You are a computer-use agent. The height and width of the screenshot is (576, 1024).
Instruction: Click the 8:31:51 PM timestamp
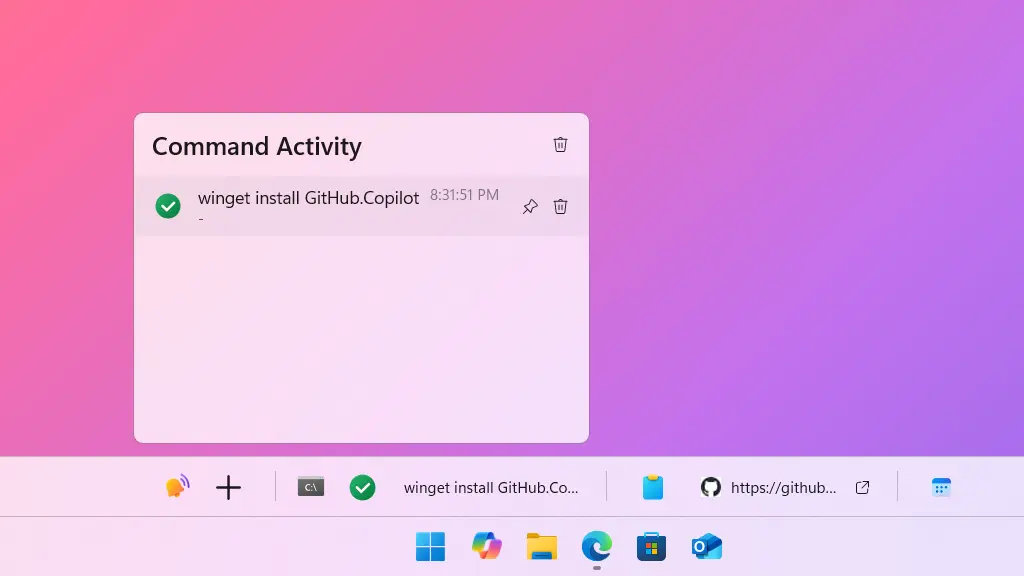pyautogui.click(x=464, y=195)
